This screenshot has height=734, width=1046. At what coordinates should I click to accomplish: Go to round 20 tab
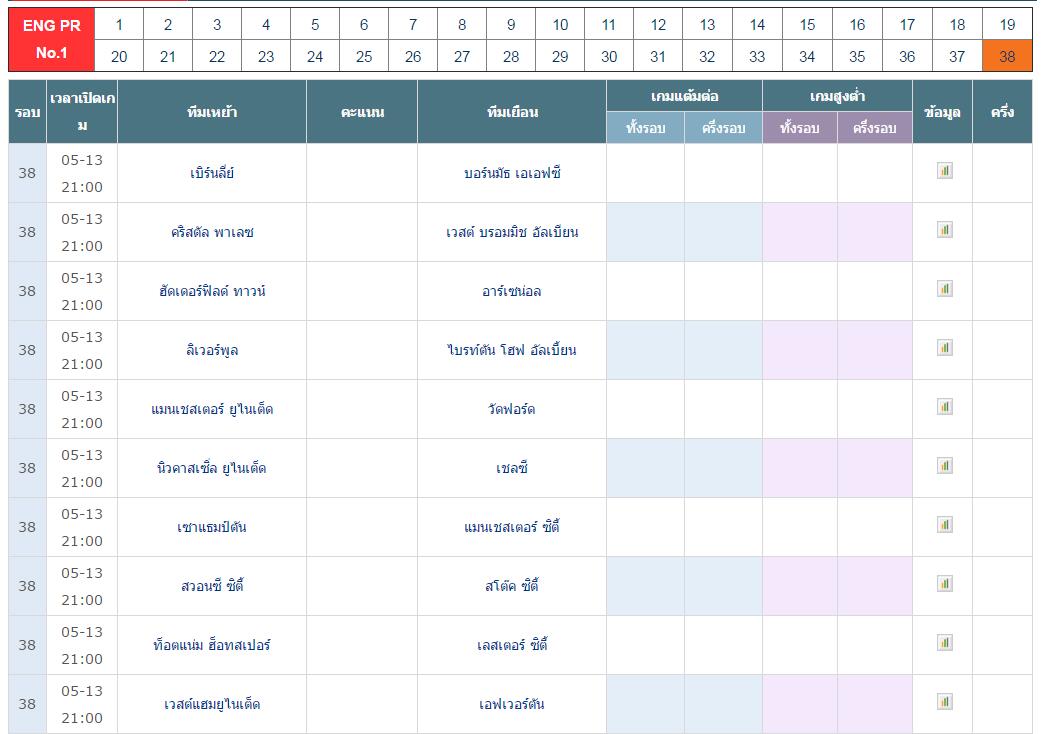119,56
